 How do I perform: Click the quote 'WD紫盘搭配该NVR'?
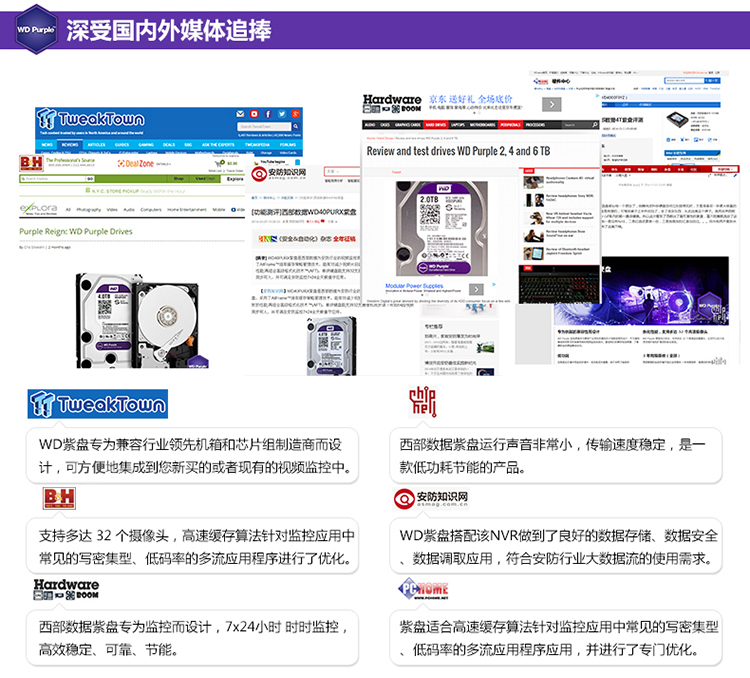[556, 546]
